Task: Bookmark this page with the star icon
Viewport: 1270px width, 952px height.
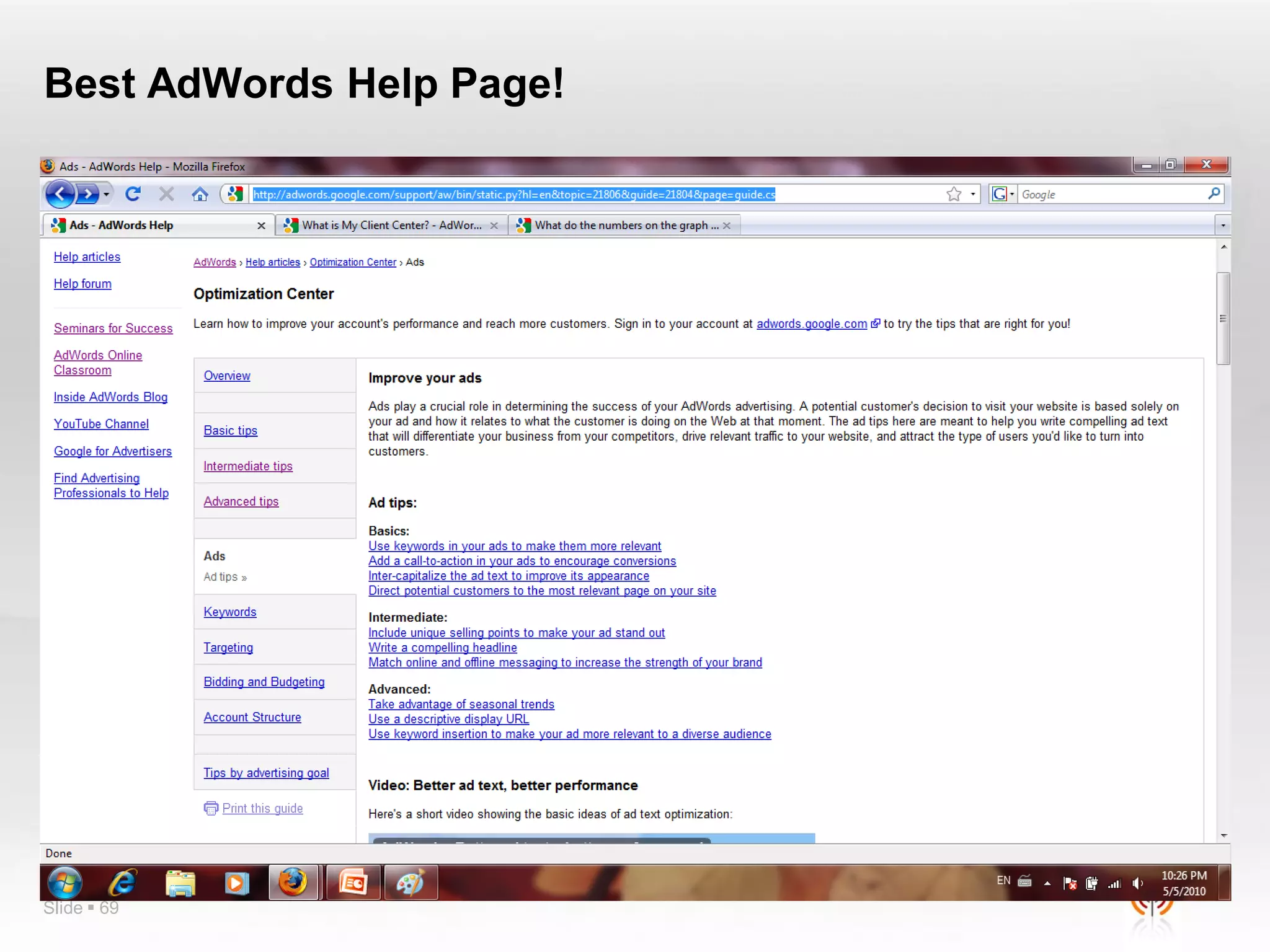Action: tap(954, 195)
